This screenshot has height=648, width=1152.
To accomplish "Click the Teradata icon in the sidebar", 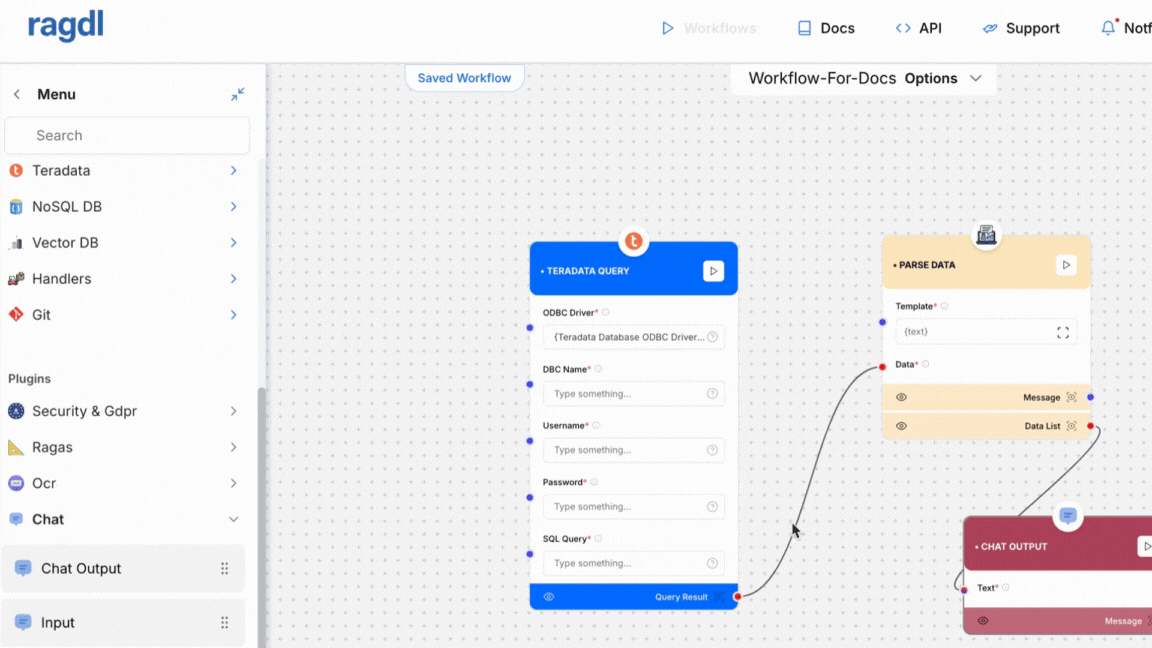I will click(x=16, y=170).
